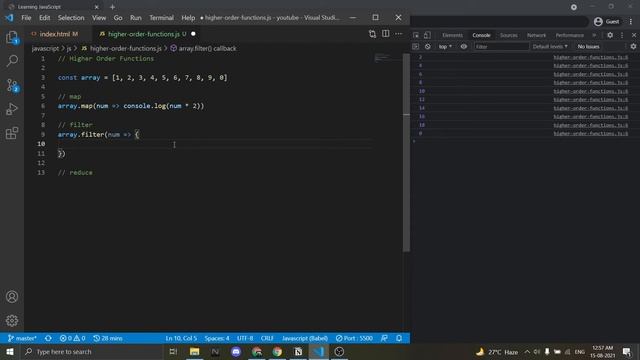Click the Open Changes icon in the editor title
Image resolution: width=640 pixels, height=360 pixels.
[x=372, y=34]
